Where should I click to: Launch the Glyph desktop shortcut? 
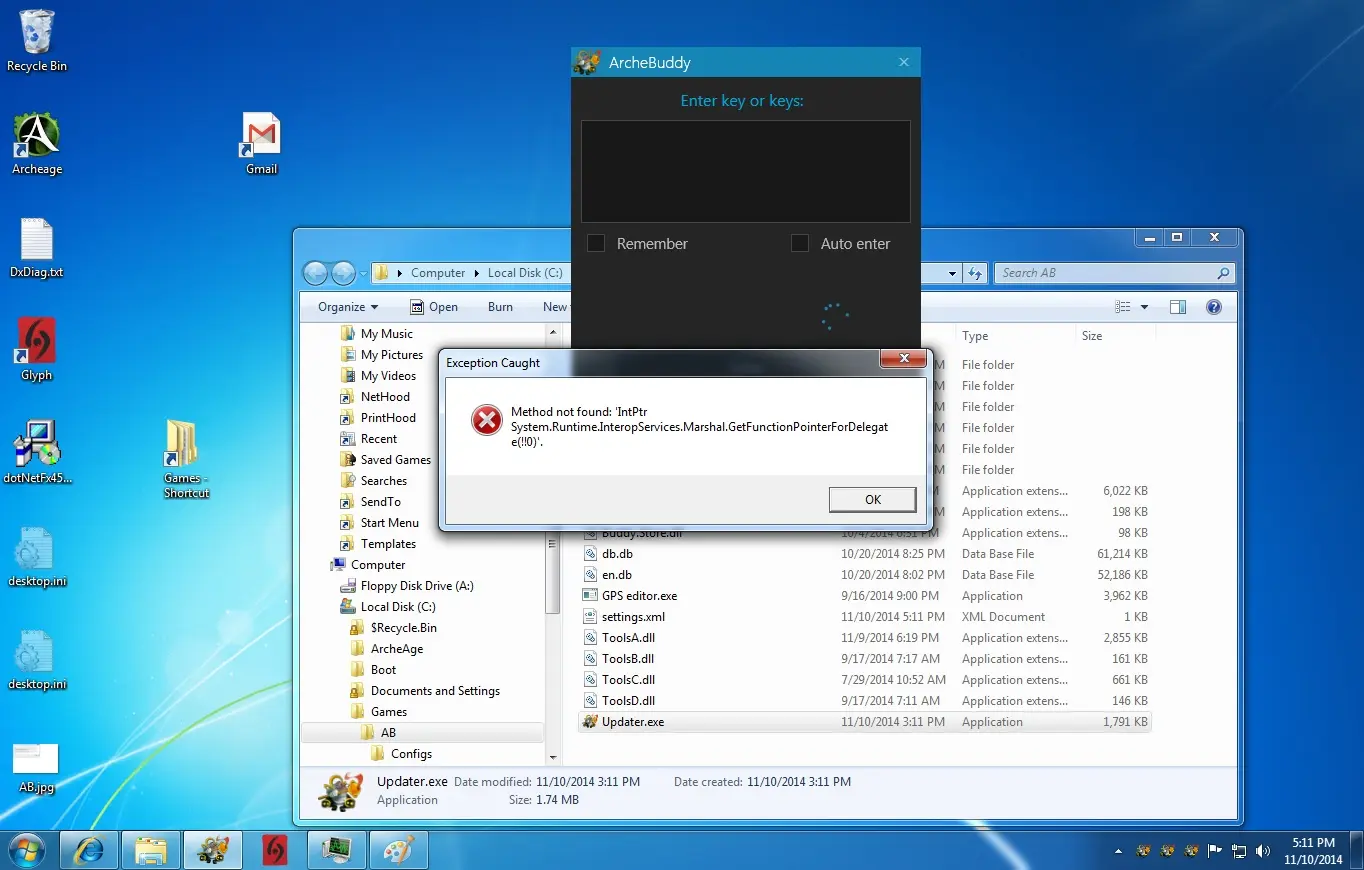(37, 350)
